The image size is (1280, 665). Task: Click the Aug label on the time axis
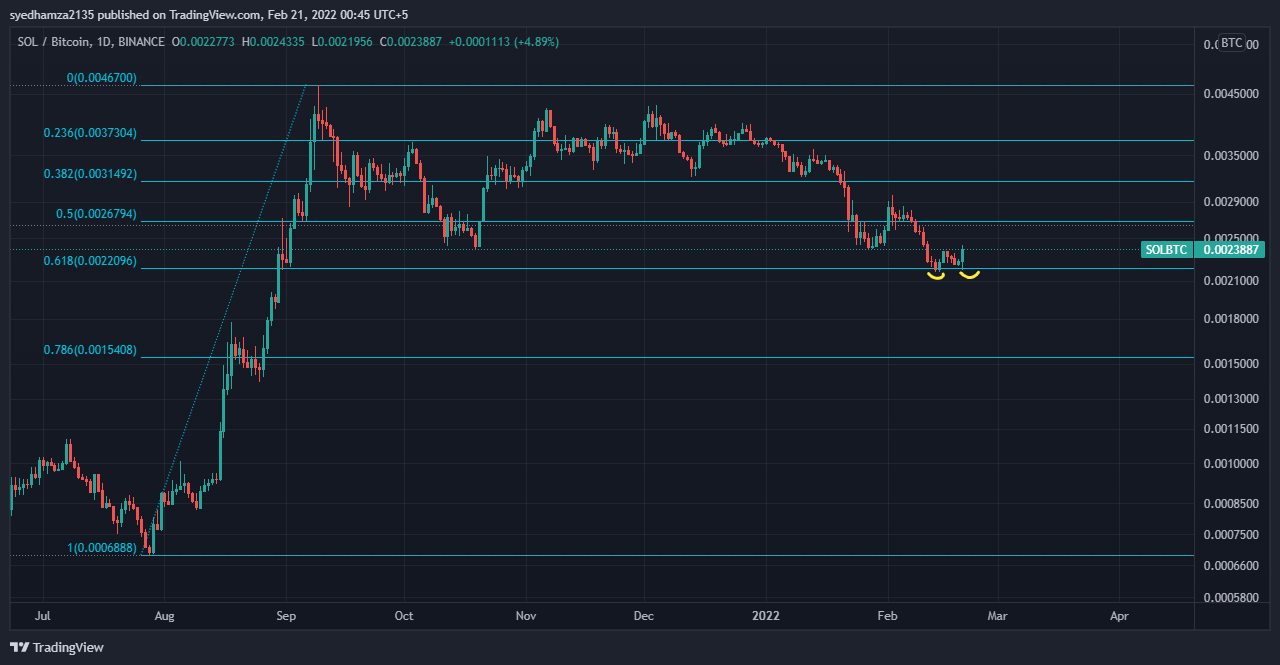(x=165, y=616)
